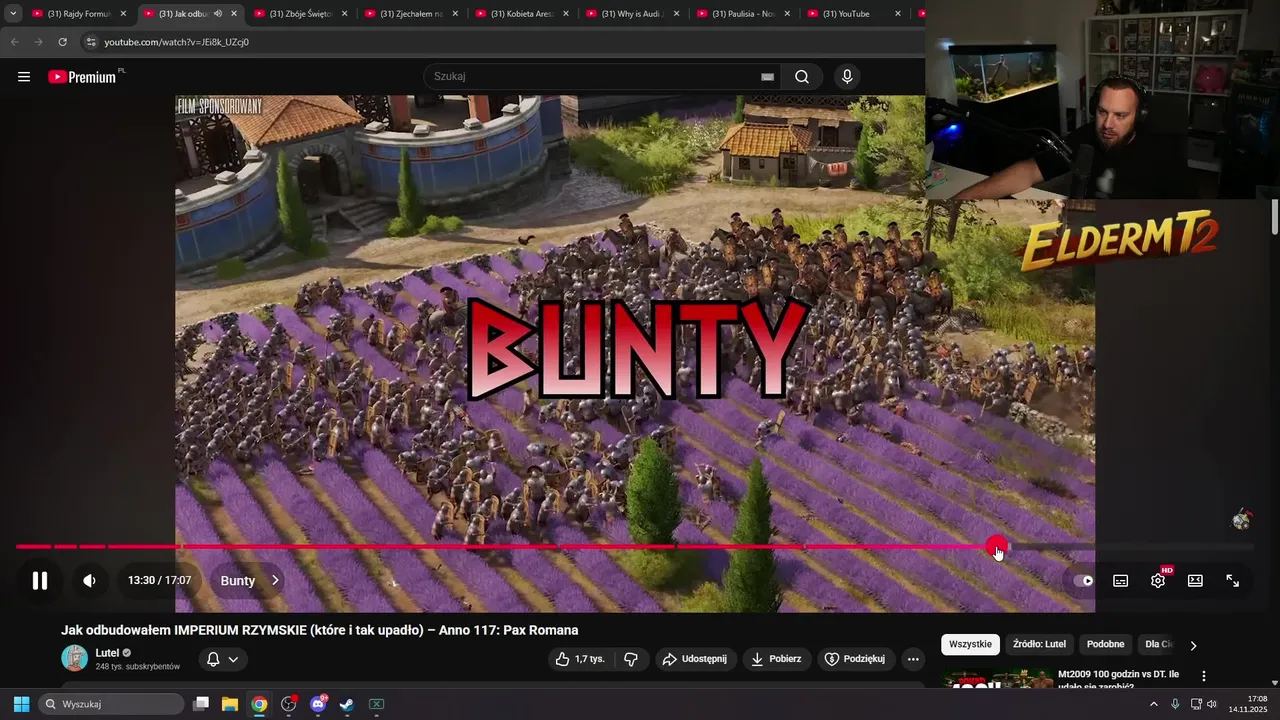Open Mt2009 100 godzin vs DT video
Viewport: 1280px width, 720px height.
click(1118, 679)
